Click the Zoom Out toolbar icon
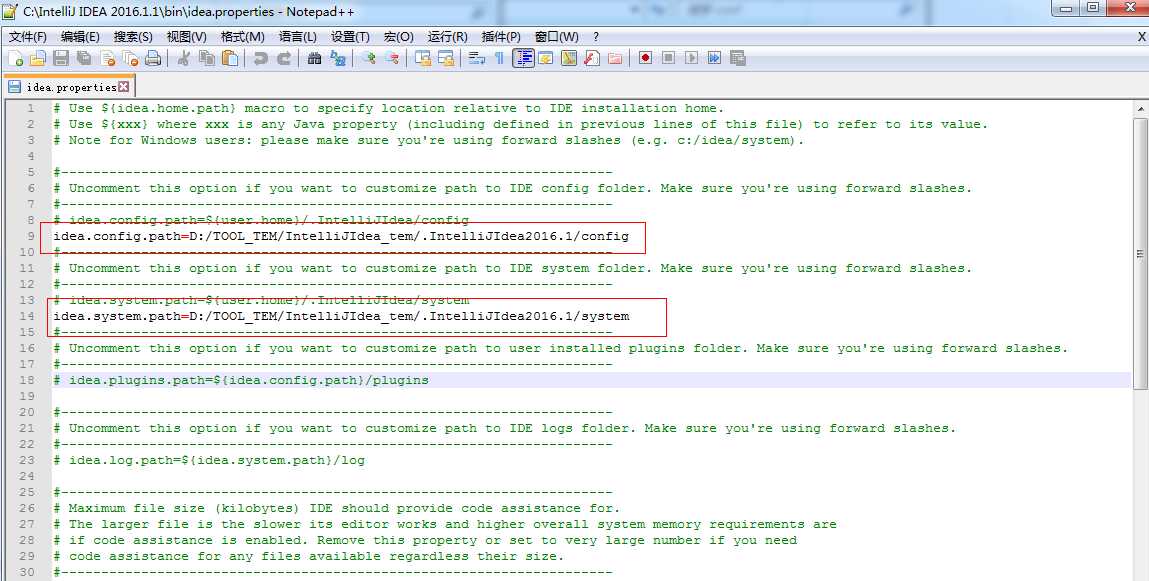Viewport: 1149px width, 581px height. 392,59
